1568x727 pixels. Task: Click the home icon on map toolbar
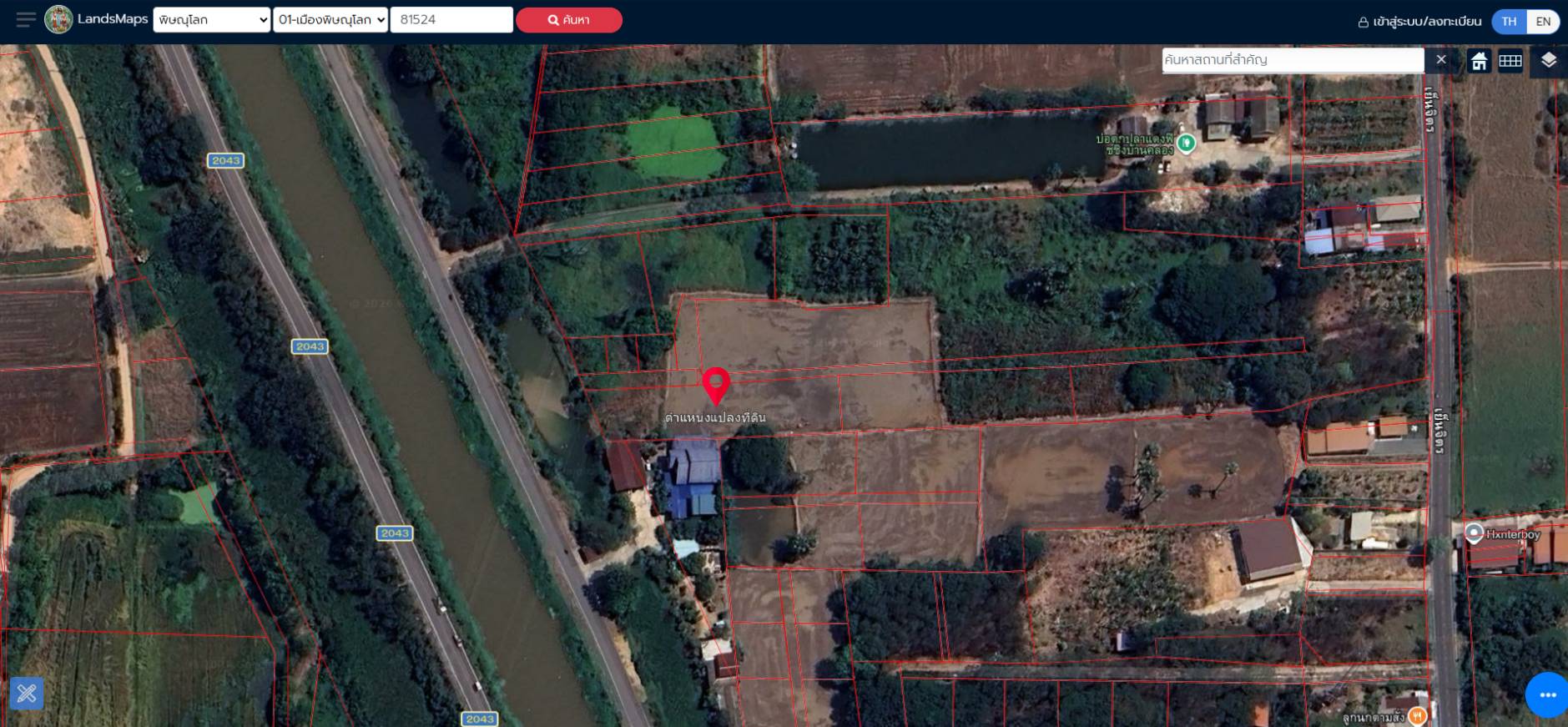1479,61
